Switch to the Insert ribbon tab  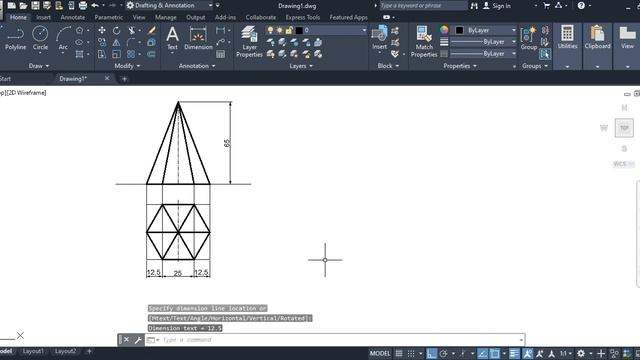(x=43, y=17)
